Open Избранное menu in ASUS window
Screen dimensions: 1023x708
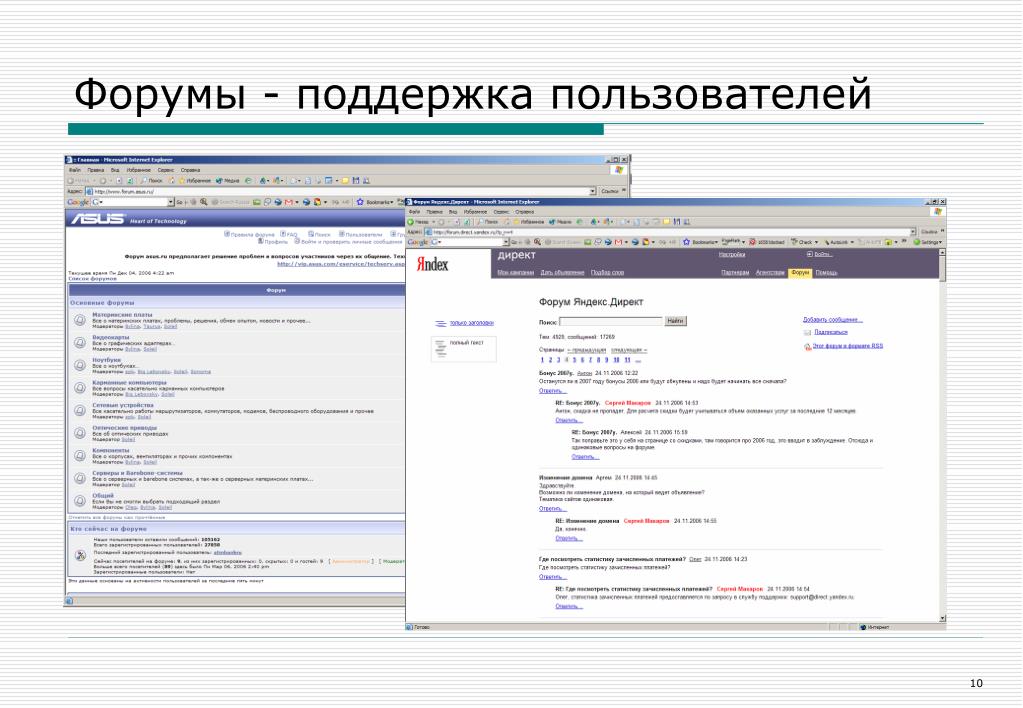pyautogui.click(x=138, y=170)
